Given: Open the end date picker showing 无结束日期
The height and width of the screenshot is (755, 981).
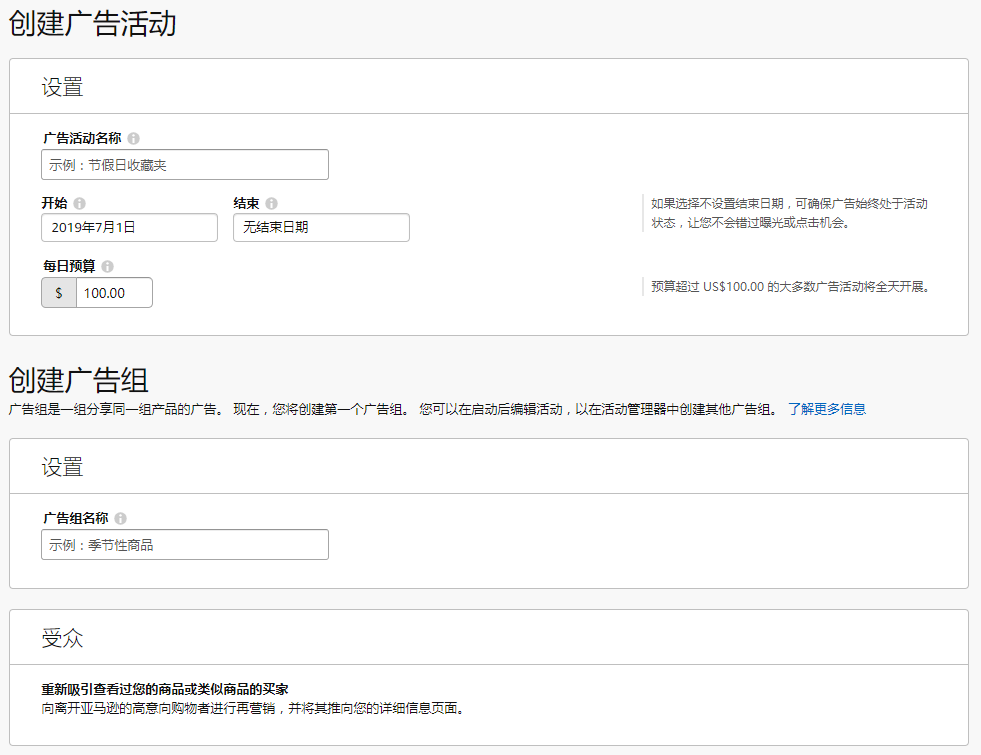Looking at the screenshot, I should tap(321, 228).
